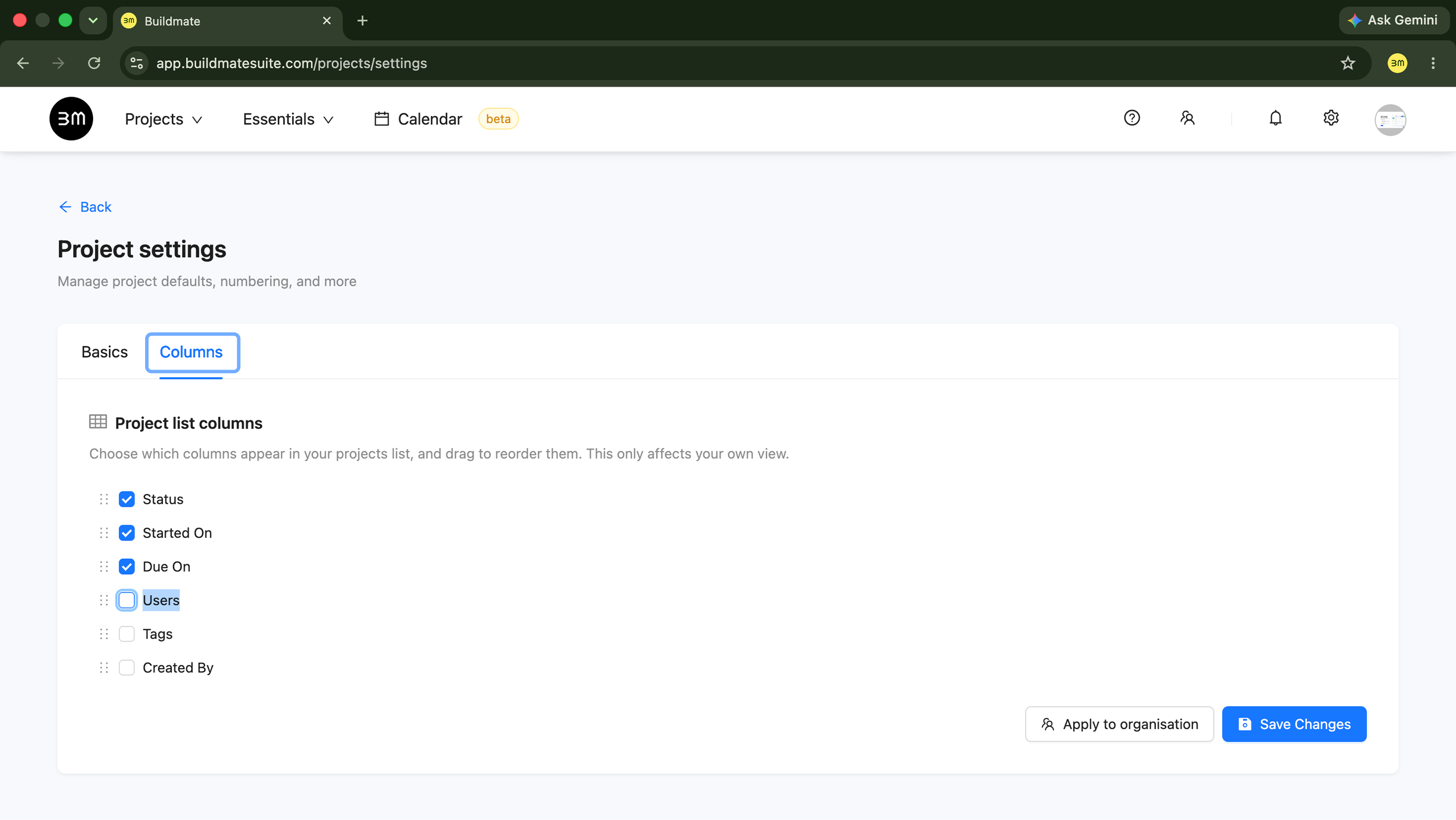Image resolution: width=1456 pixels, height=820 pixels.
Task: Open Chrome profile icon in toolbar
Action: pyautogui.click(x=1397, y=63)
